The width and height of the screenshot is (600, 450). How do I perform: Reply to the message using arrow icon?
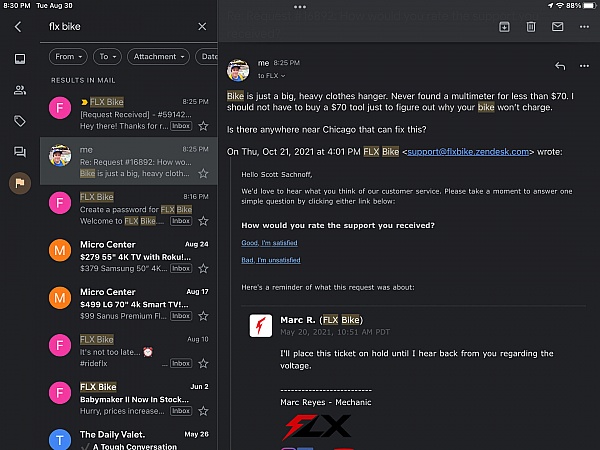[560, 66]
